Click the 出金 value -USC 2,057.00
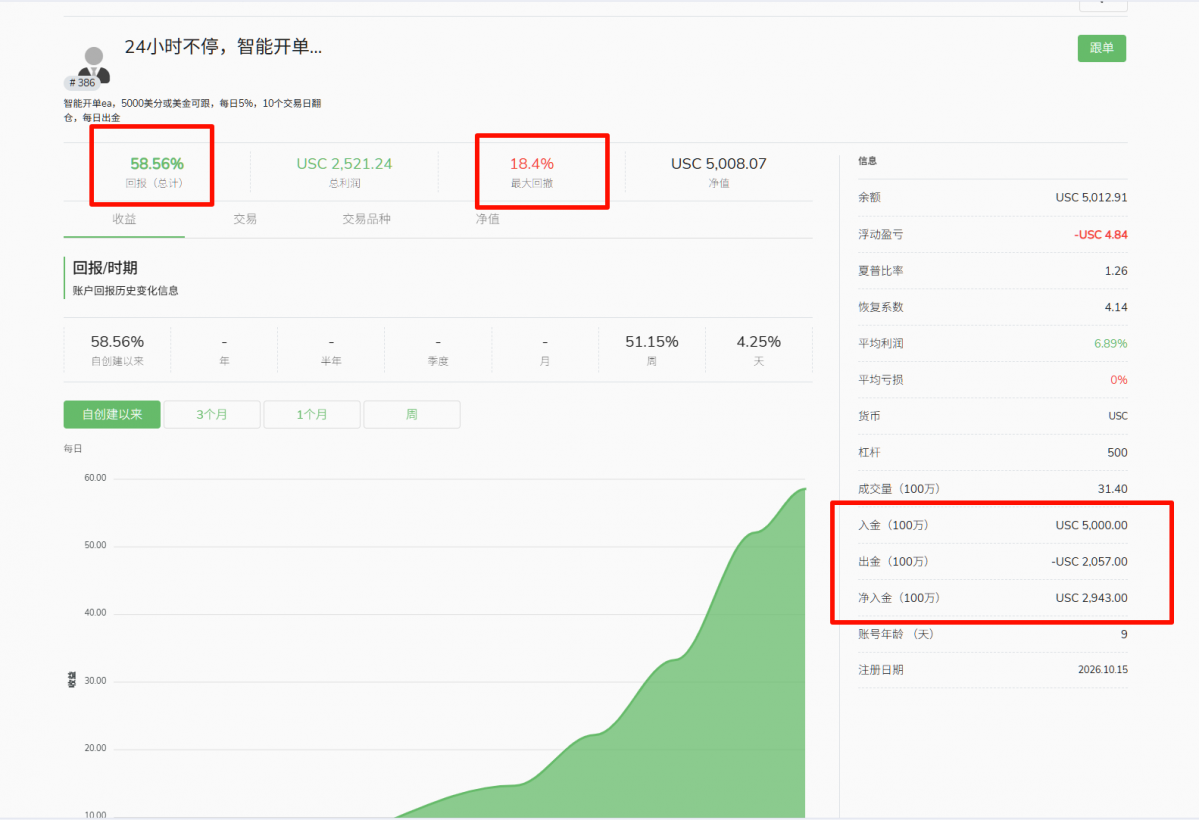The image size is (1199, 820). coord(1089,561)
